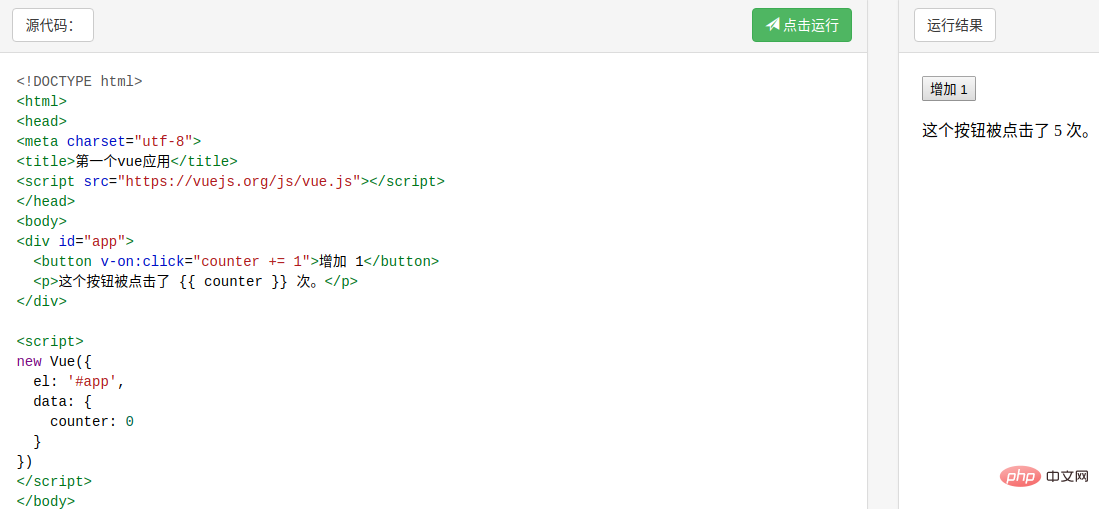The image size is (1099, 509).
Task: Click the result text 这个按钮被点击了 5 次
Action: [x=1005, y=130]
